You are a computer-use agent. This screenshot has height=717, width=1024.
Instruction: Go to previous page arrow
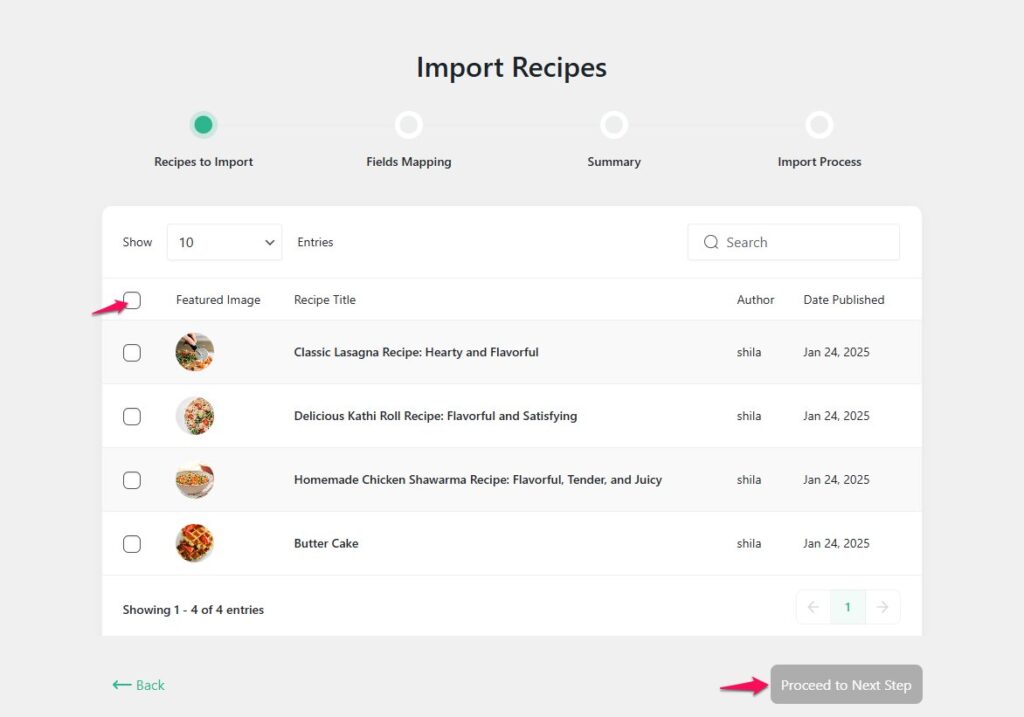coord(813,607)
